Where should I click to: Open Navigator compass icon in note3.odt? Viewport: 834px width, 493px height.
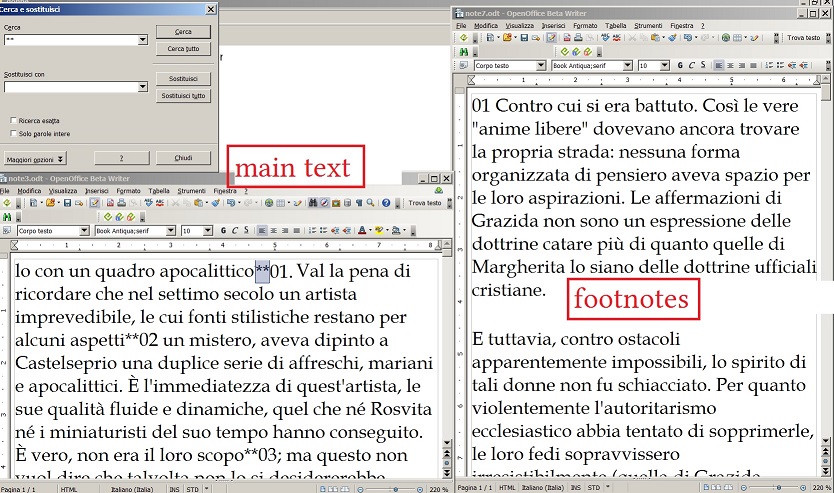(x=324, y=203)
